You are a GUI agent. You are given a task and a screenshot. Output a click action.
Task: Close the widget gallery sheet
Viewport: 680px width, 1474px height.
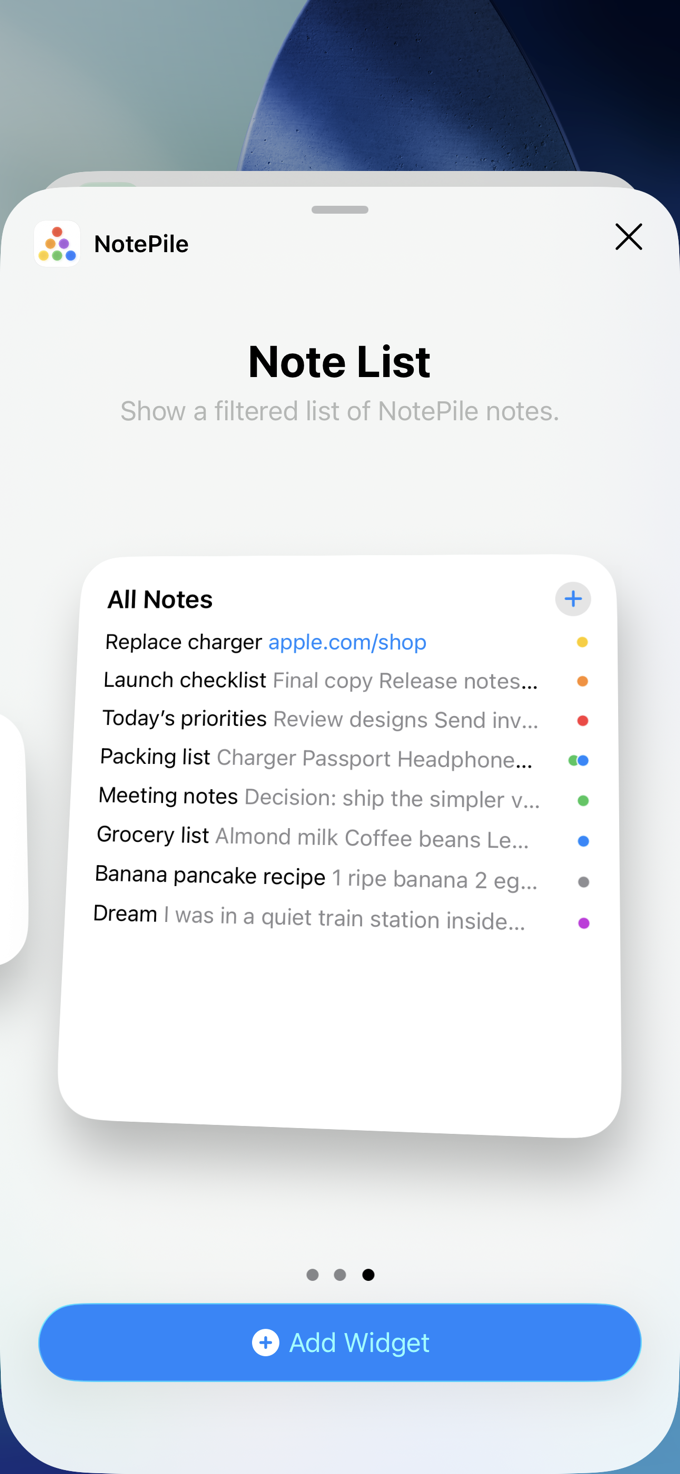point(629,237)
